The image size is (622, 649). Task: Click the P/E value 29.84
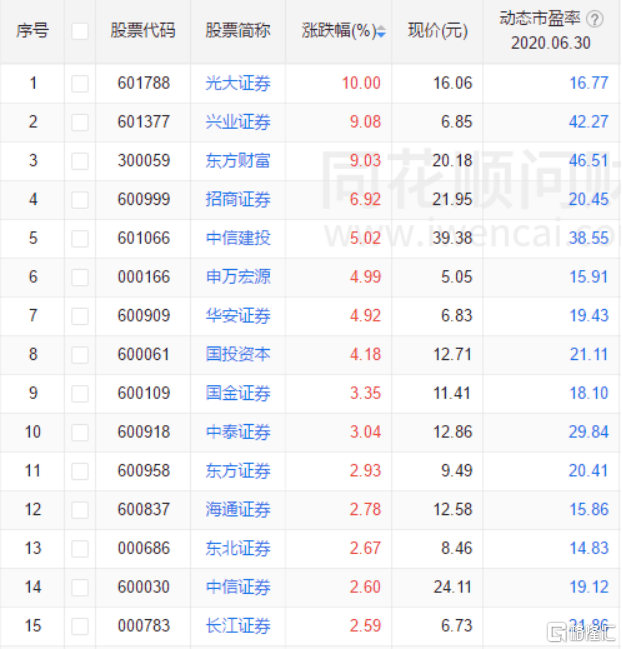(x=589, y=432)
